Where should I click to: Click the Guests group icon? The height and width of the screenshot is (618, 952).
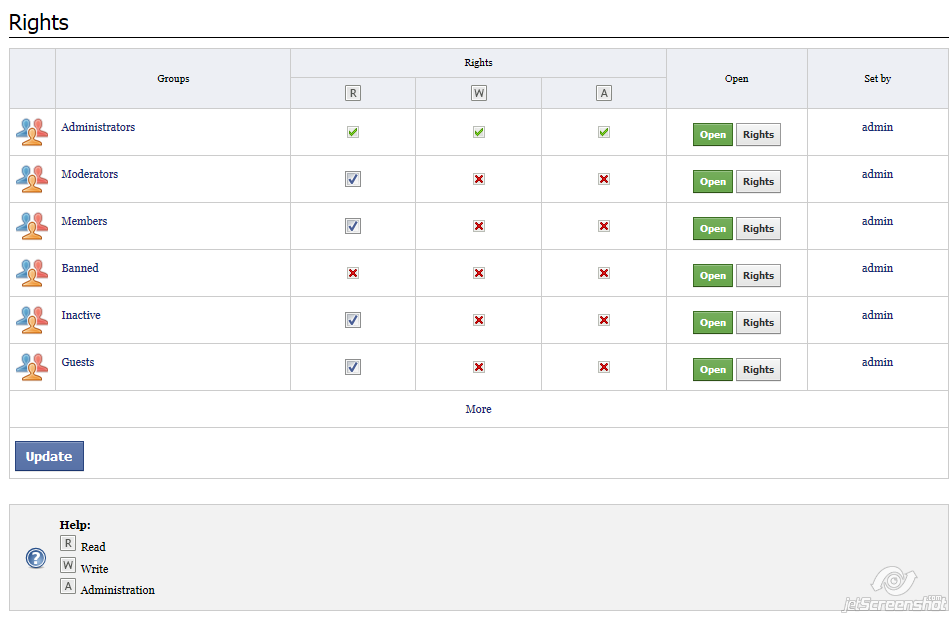pos(32,367)
